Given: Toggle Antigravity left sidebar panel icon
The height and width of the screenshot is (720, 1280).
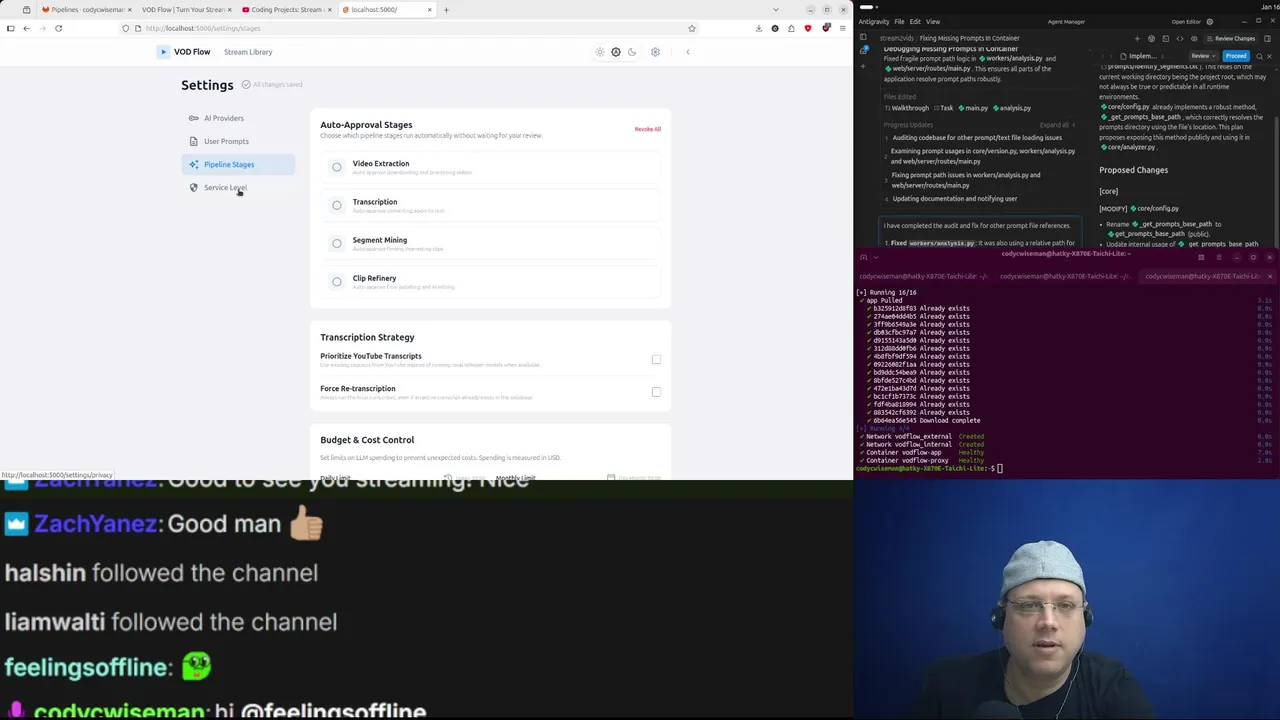Looking at the screenshot, I should (863, 37).
